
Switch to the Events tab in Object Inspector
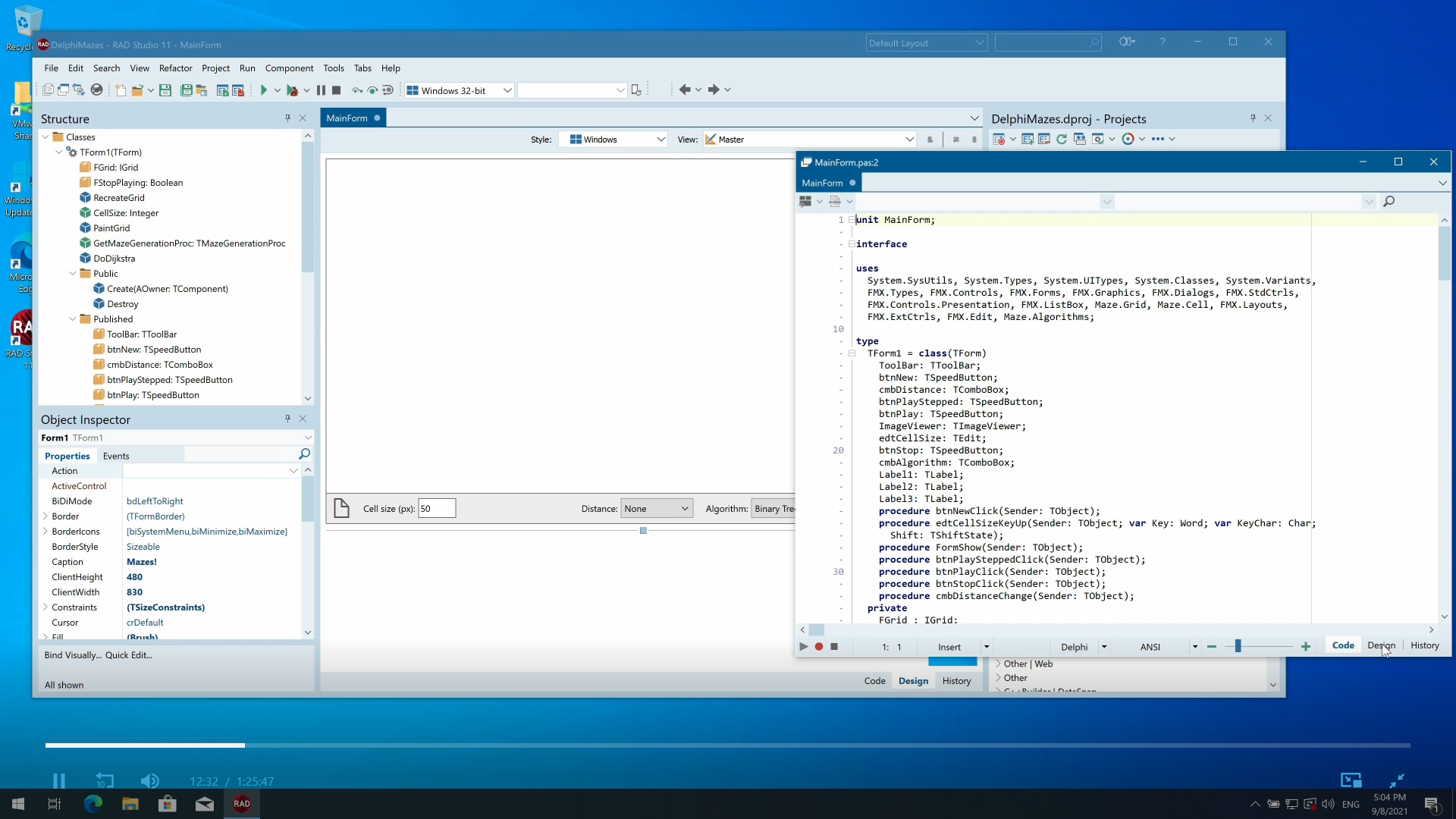pos(116,456)
